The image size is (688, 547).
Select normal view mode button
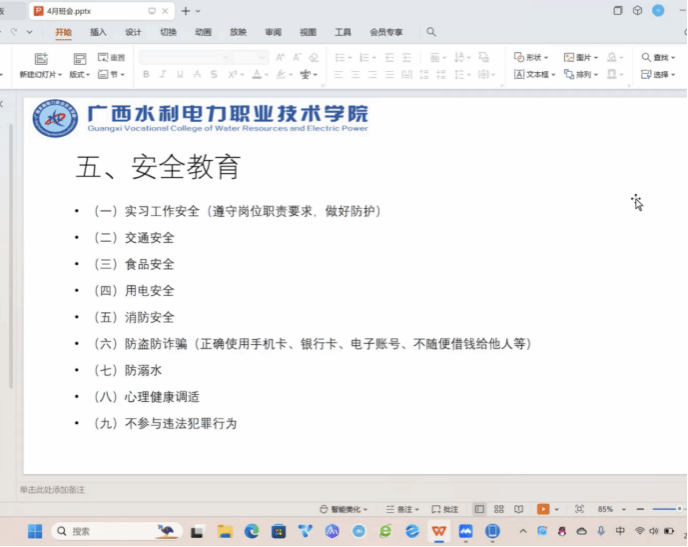coord(480,509)
